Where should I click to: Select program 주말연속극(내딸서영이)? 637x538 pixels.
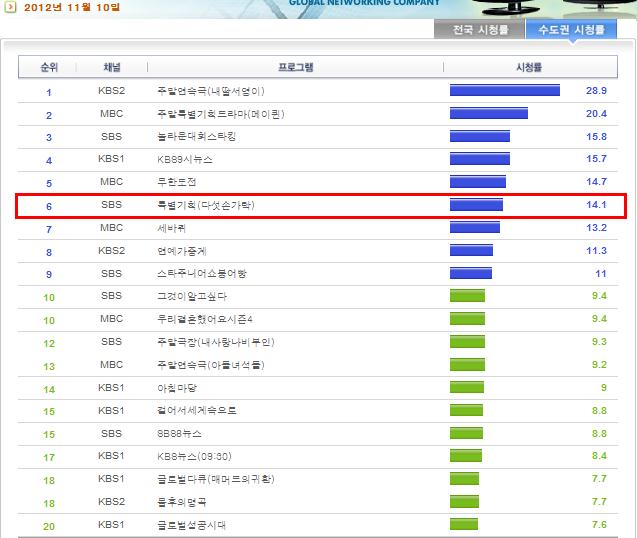click(211, 91)
